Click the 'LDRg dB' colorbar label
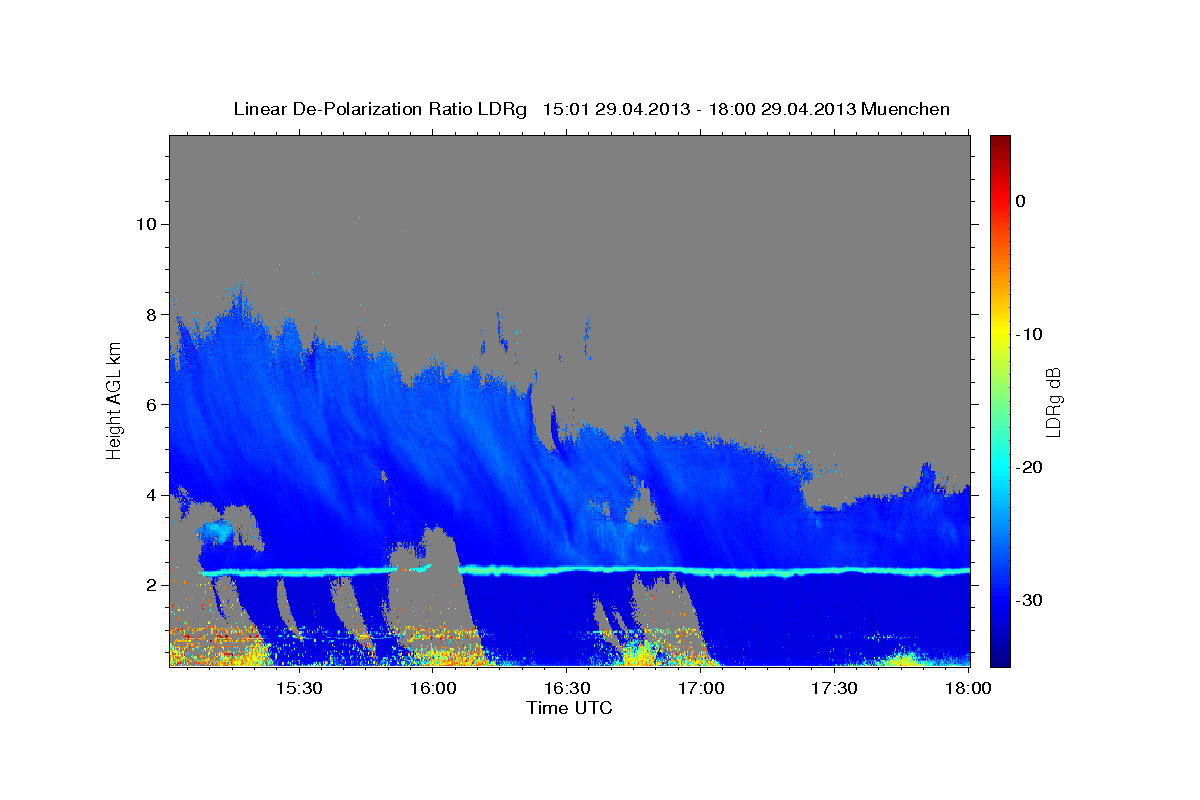 point(1053,402)
